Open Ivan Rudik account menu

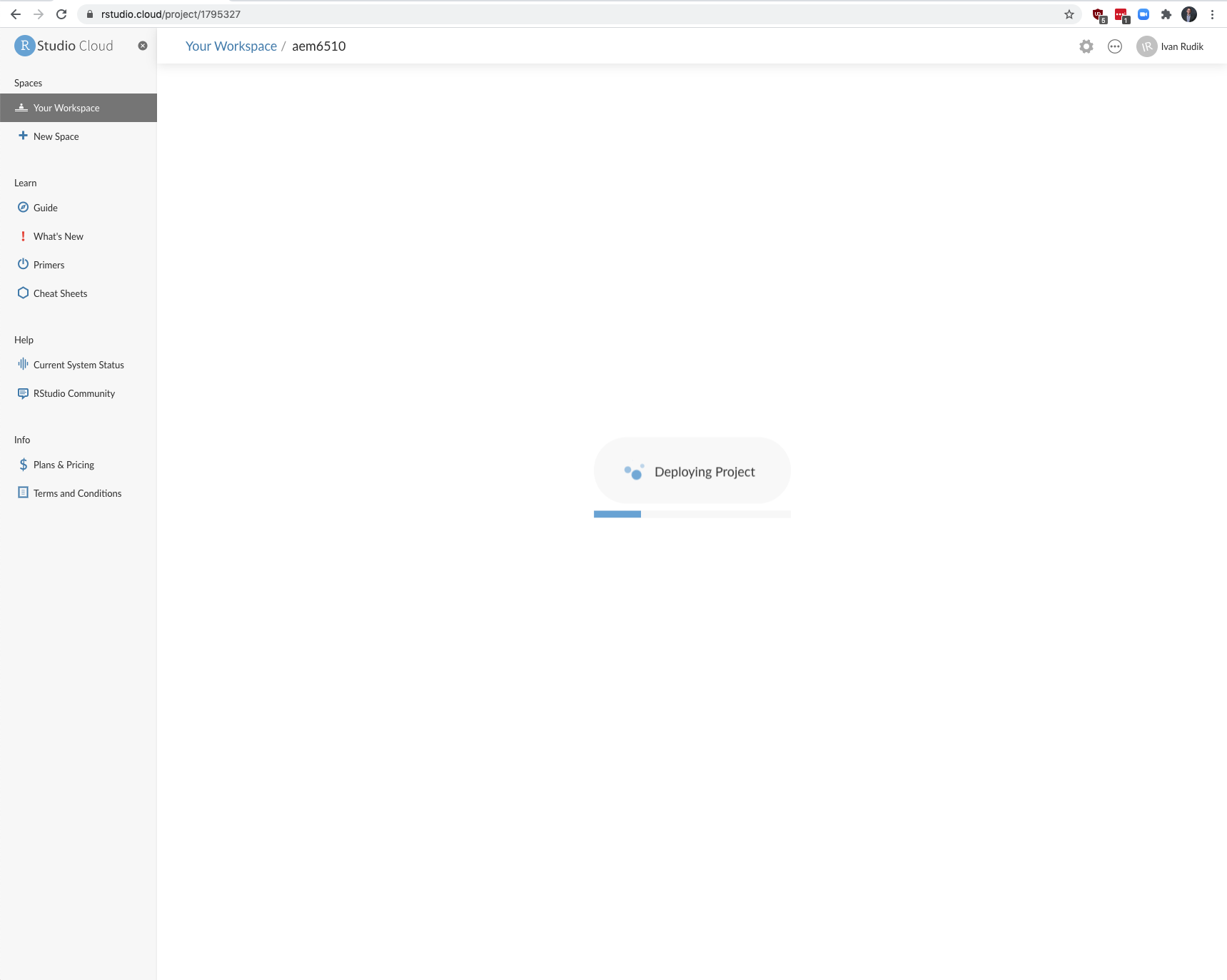[1171, 46]
